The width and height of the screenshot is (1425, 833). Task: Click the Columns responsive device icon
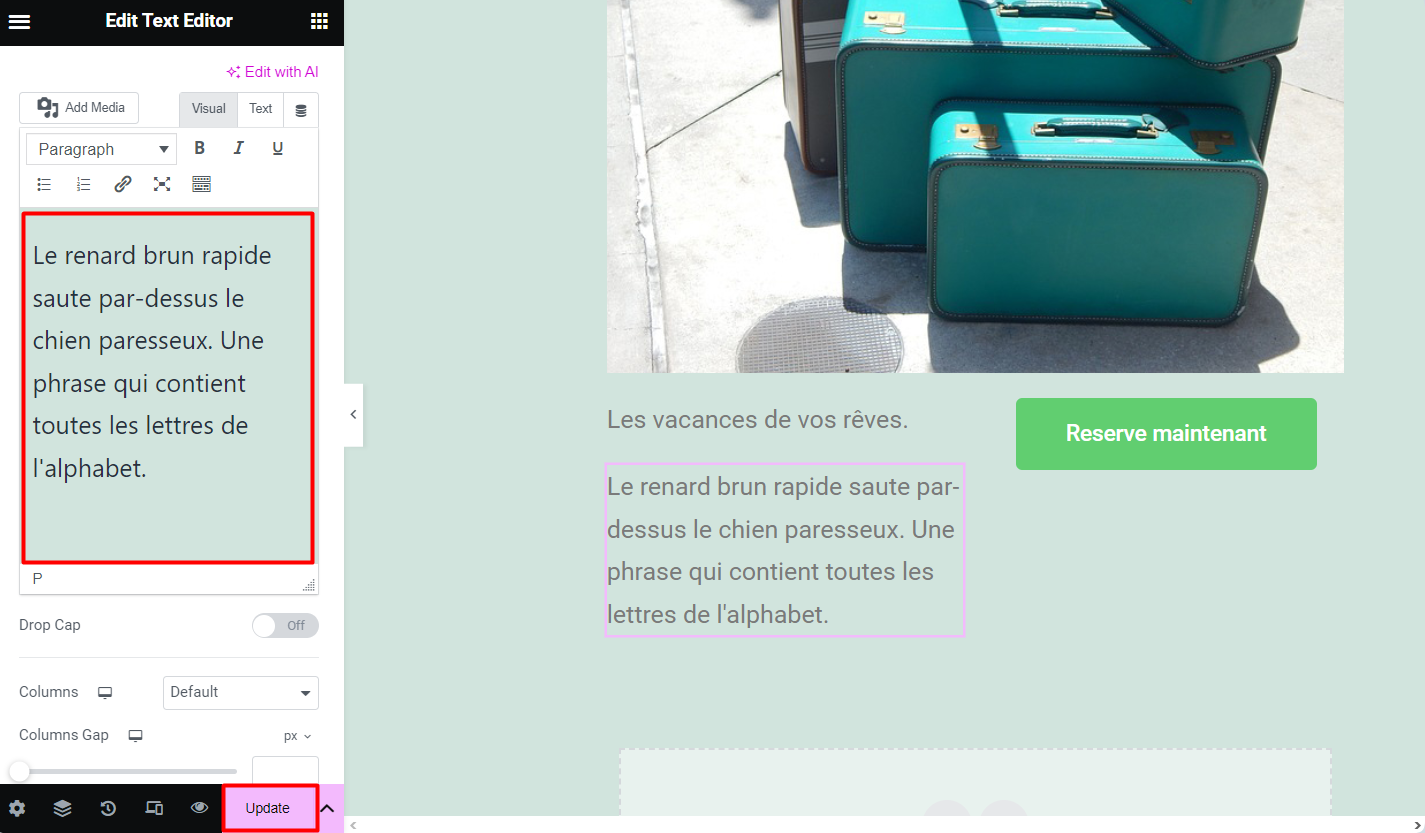click(104, 692)
